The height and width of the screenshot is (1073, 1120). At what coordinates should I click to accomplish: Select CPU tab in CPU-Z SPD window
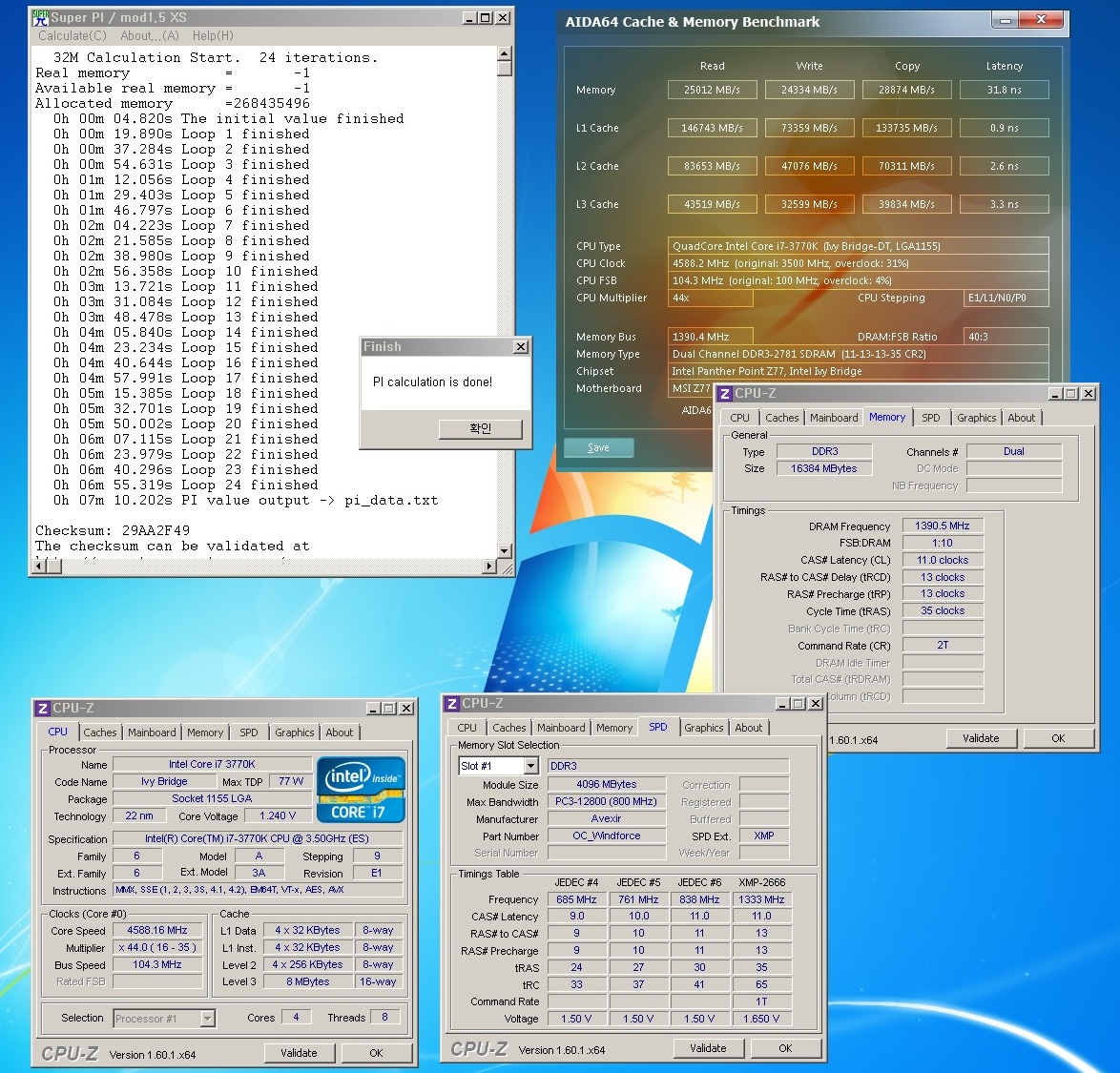(467, 728)
